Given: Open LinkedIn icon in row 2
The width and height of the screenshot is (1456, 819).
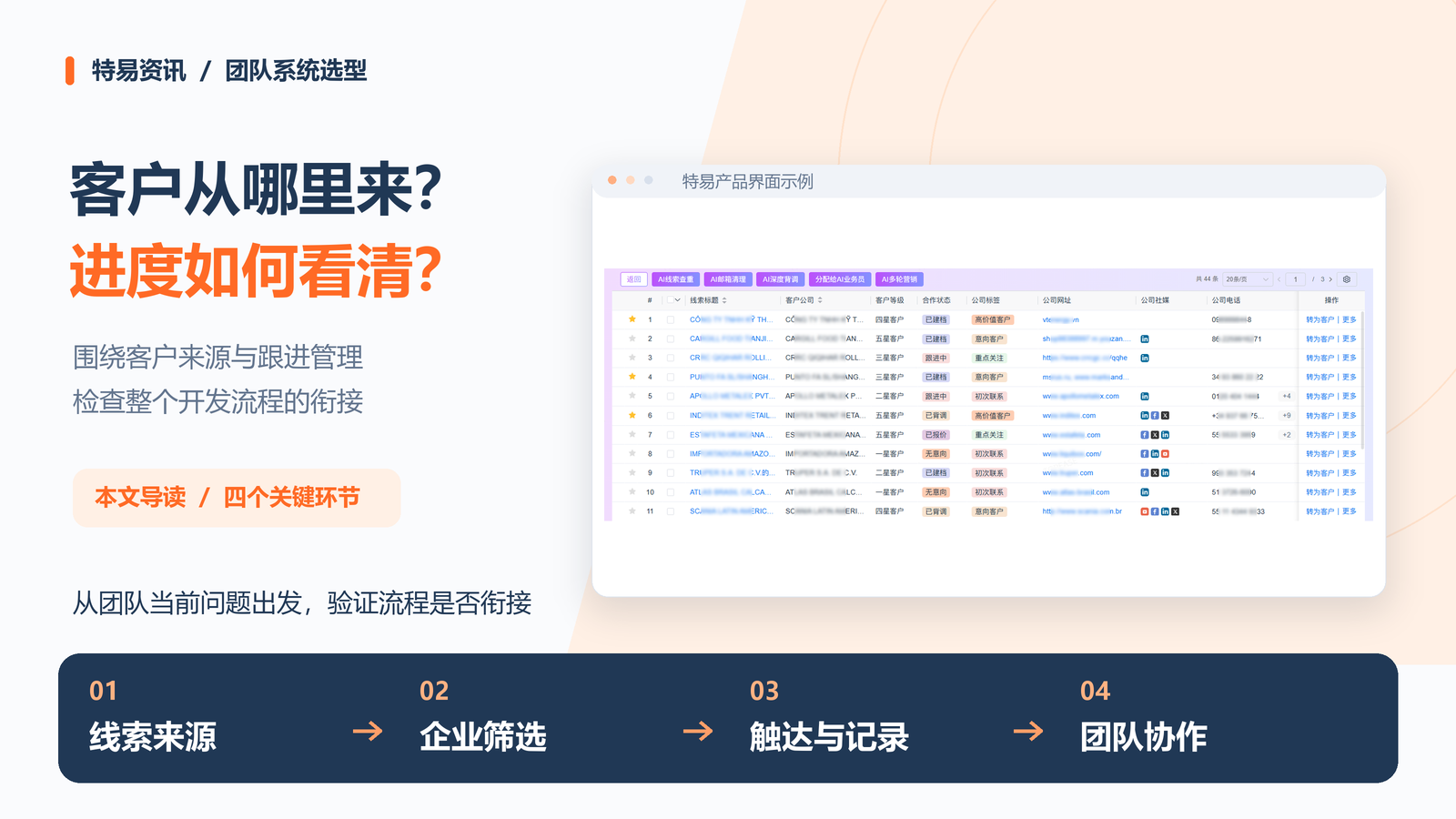Looking at the screenshot, I should coord(1145,339).
